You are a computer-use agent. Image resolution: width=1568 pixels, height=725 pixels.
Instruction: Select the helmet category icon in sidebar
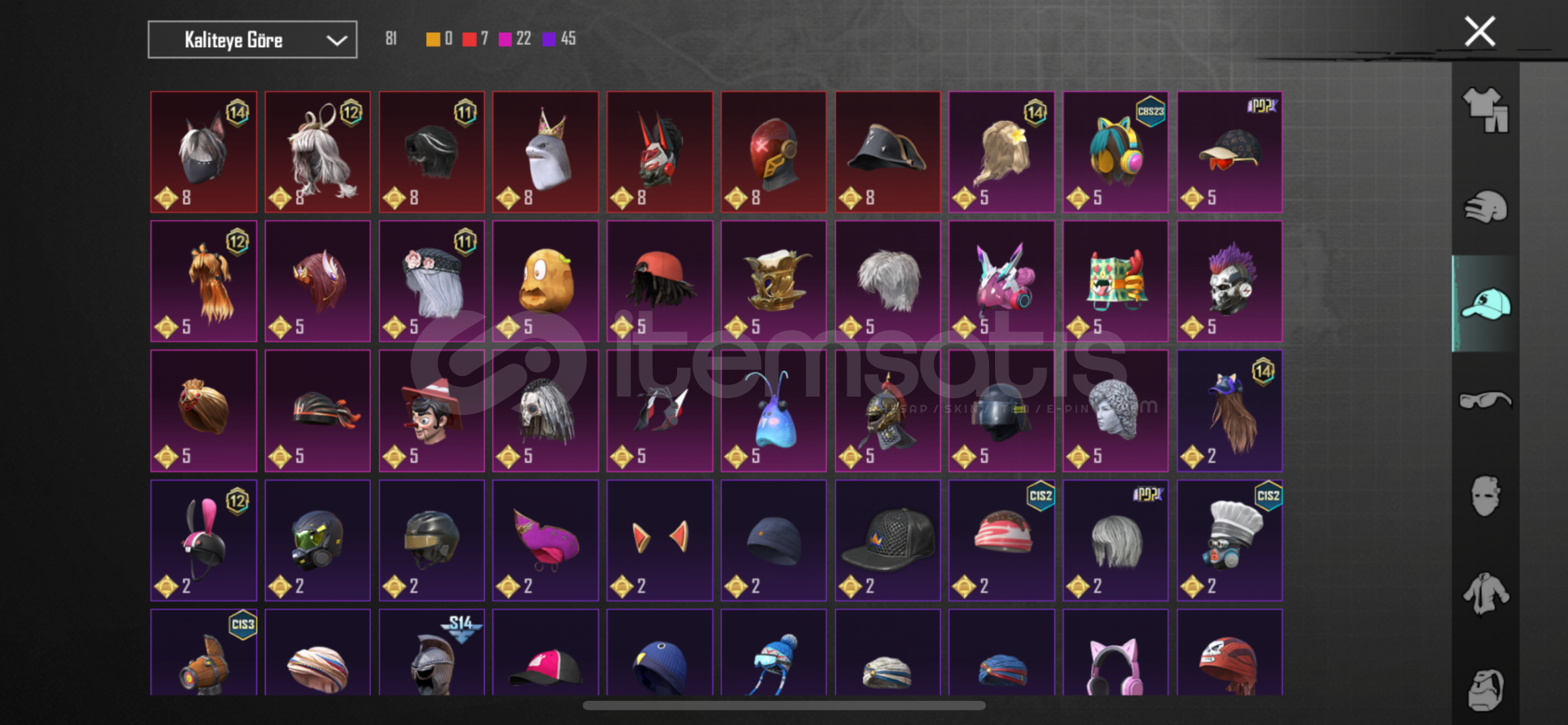pyautogui.click(x=1485, y=207)
